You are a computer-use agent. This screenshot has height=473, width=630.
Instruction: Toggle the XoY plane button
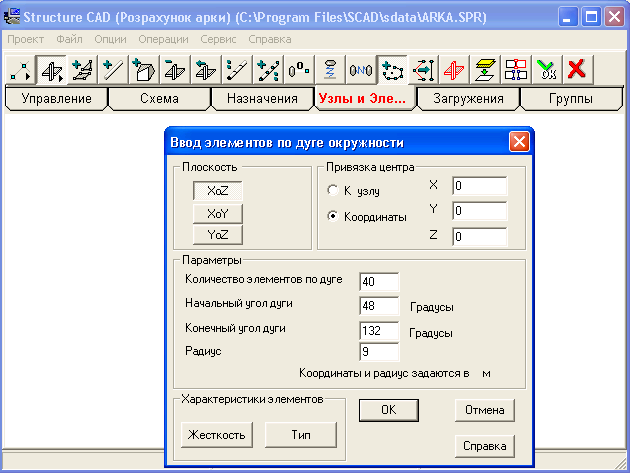coord(218,213)
